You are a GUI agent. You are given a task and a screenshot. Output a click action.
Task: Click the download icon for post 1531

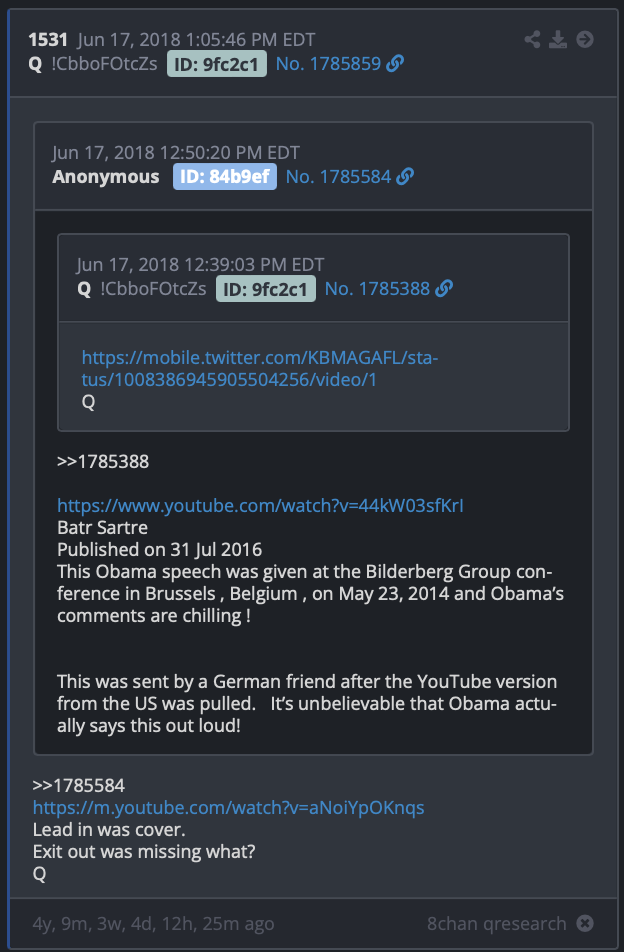[558, 40]
